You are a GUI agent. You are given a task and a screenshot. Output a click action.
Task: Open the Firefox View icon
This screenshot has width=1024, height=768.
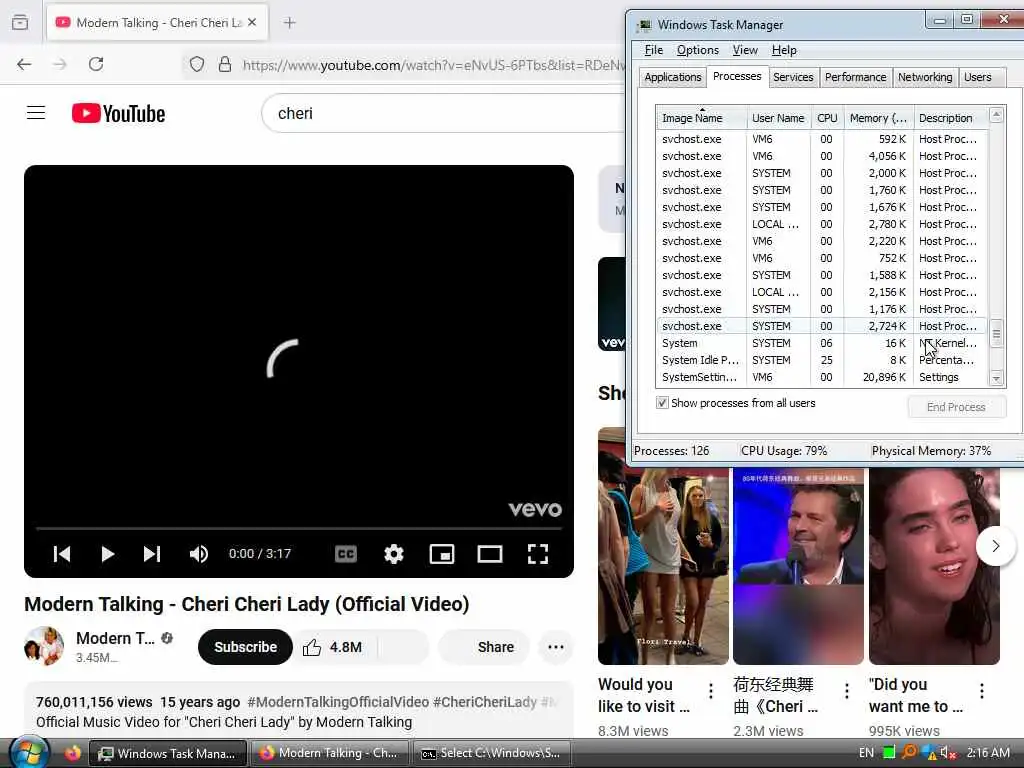(20, 22)
